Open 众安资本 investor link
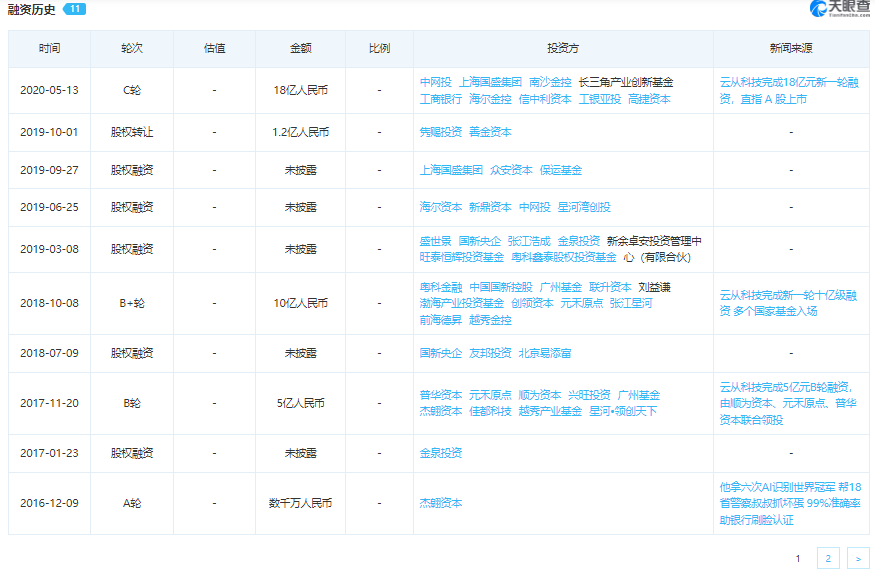This screenshot has width=875, height=573. coord(511,170)
